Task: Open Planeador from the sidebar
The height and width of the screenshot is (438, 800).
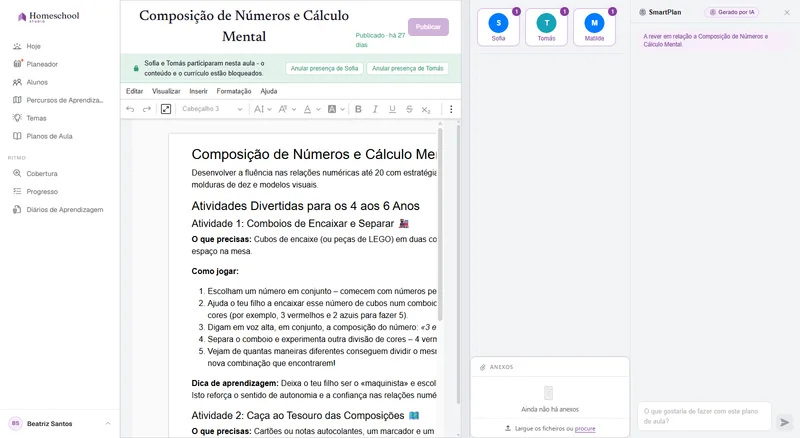Action: coord(42,64)
